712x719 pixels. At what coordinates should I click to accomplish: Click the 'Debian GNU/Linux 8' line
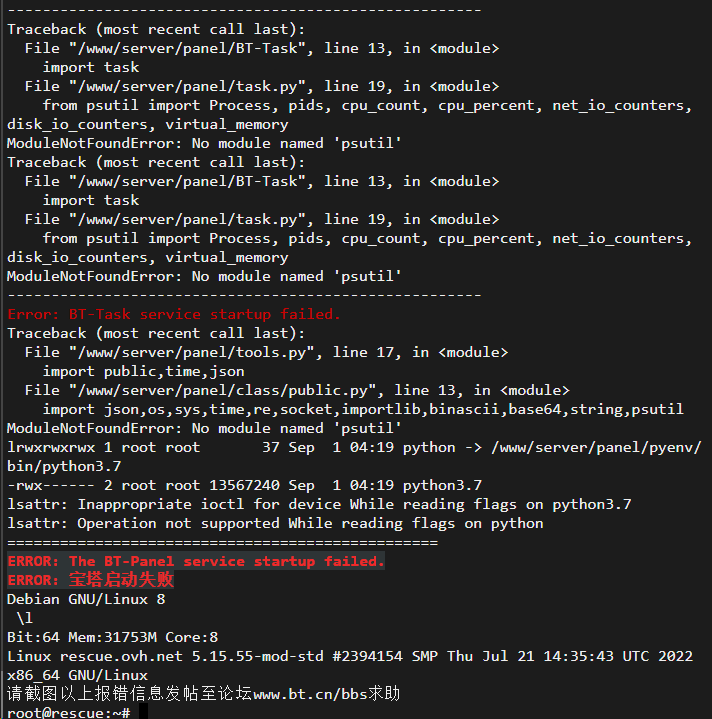86,599
